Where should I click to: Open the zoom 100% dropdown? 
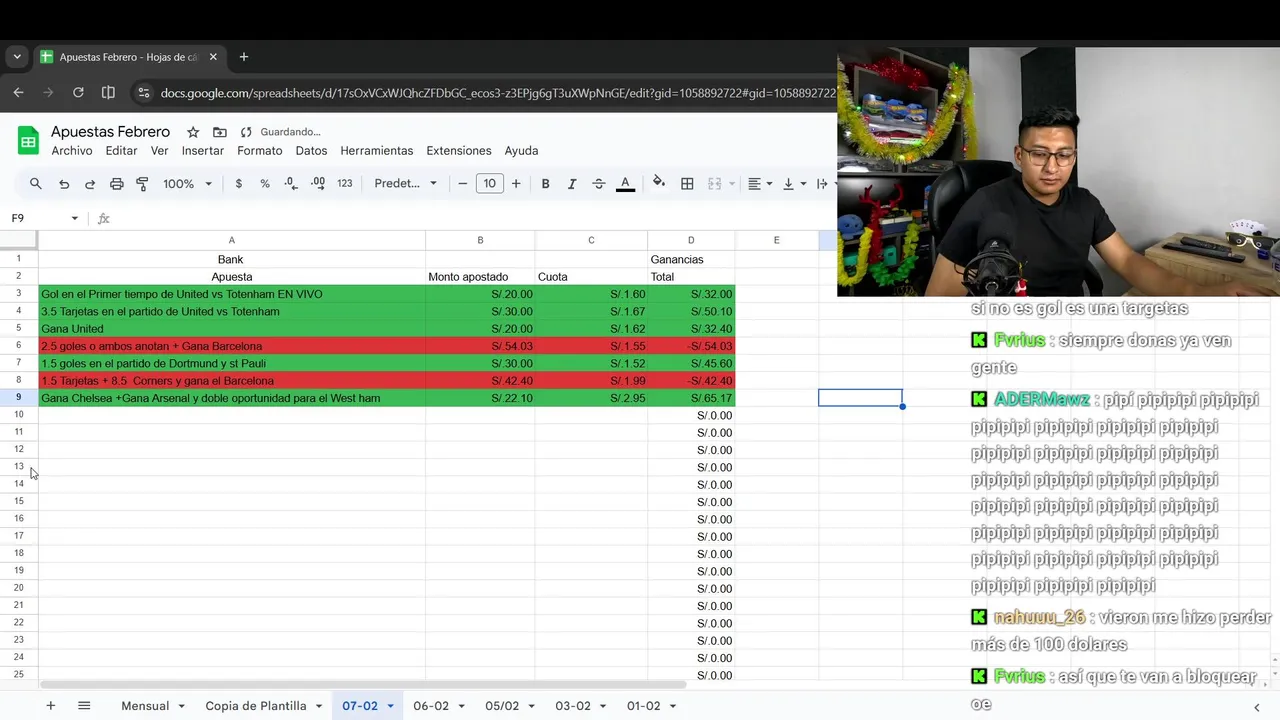[x=188, y=184]
